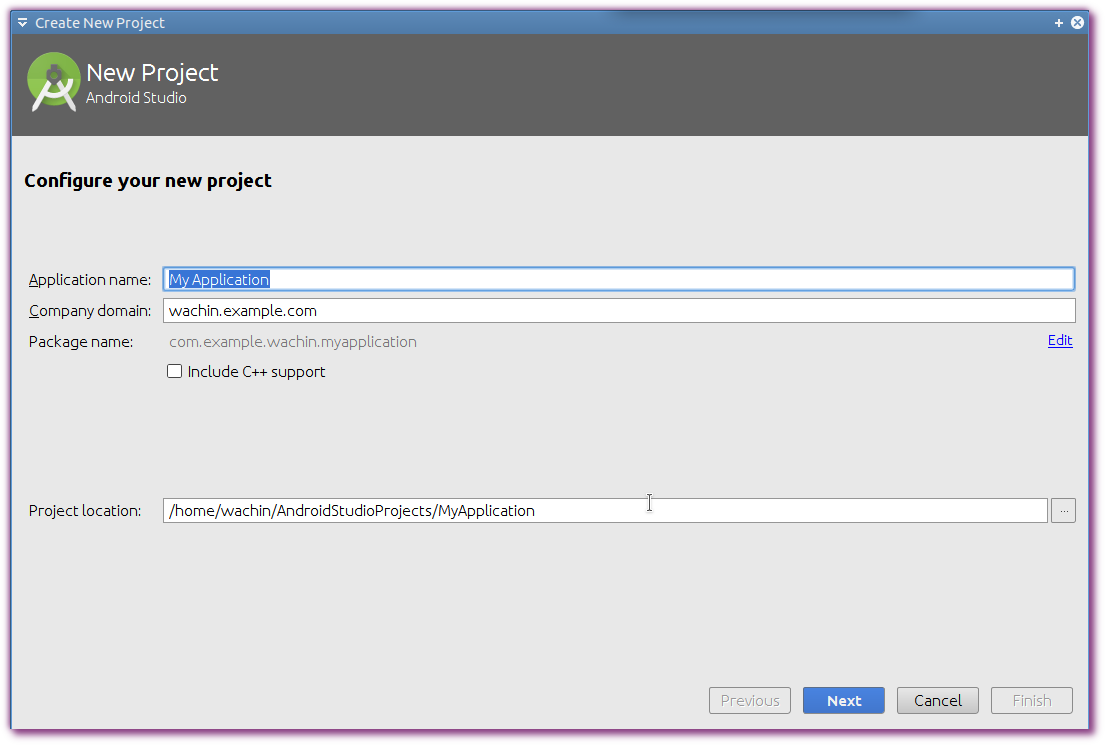Click the Company domain label
Screen dimensions: 1105x745
click(89, 311)
